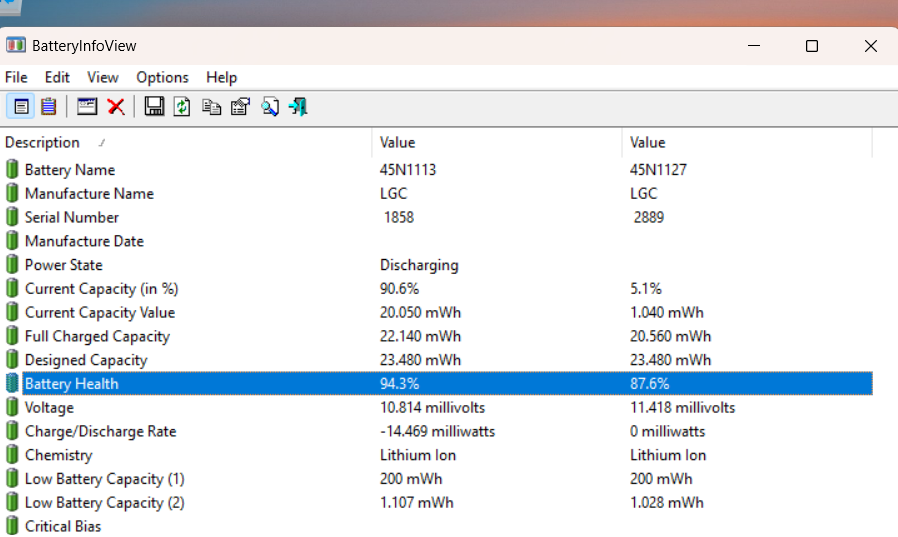898x537 pixels.
Task: Maximize the BatteryInfoView window
Action: pyautogui.click(x=812, y=46)
